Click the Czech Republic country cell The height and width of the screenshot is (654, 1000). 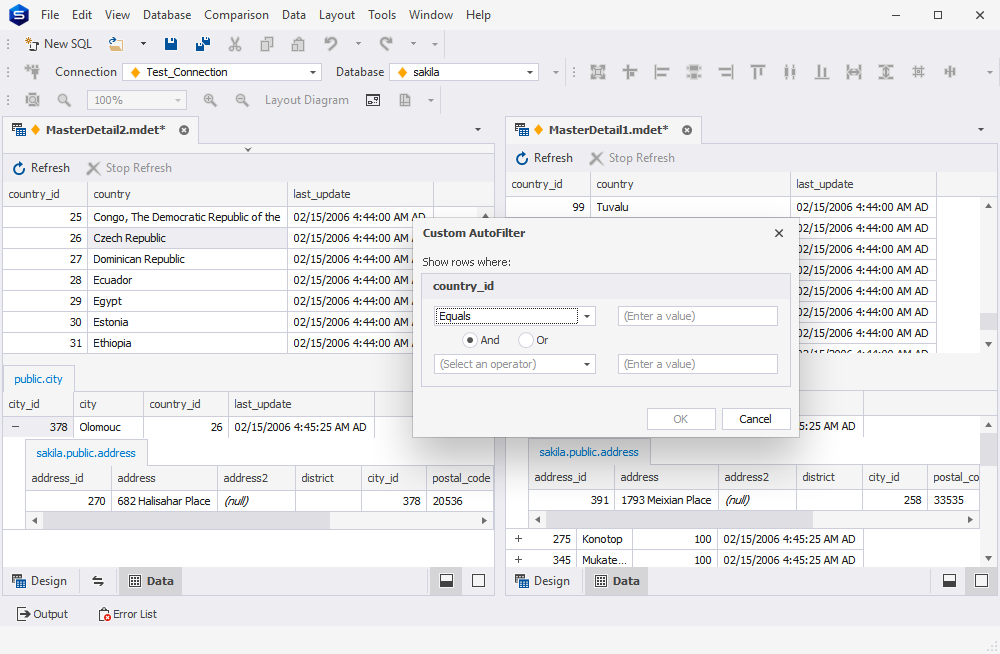(188, 238)
